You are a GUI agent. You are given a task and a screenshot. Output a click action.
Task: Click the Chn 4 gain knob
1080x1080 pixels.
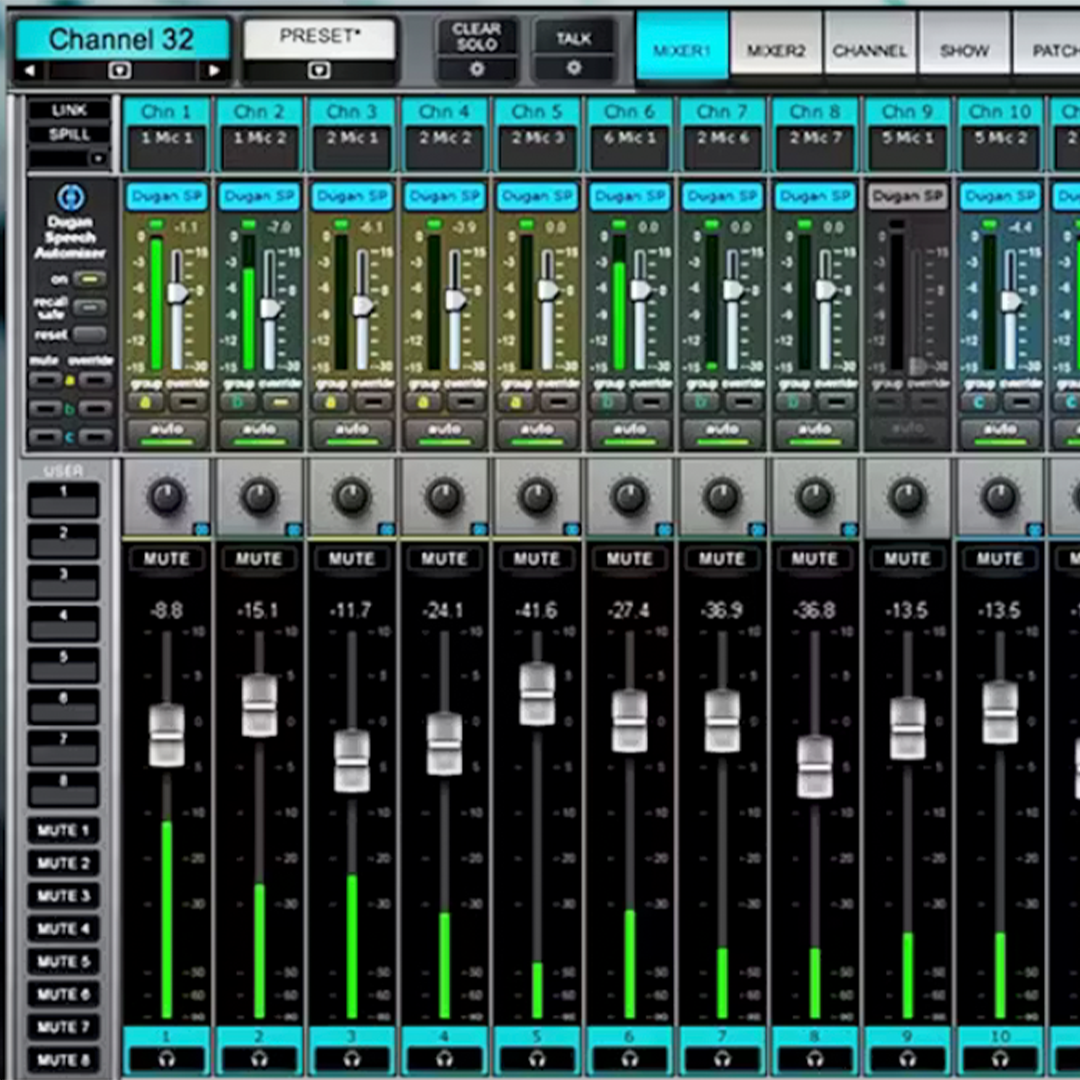tap(444, 496)
